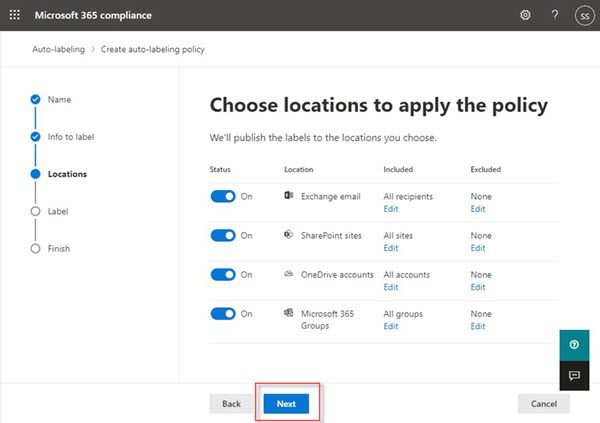Click the 'All recipients' text
The image size is (600, 423).
408,196
